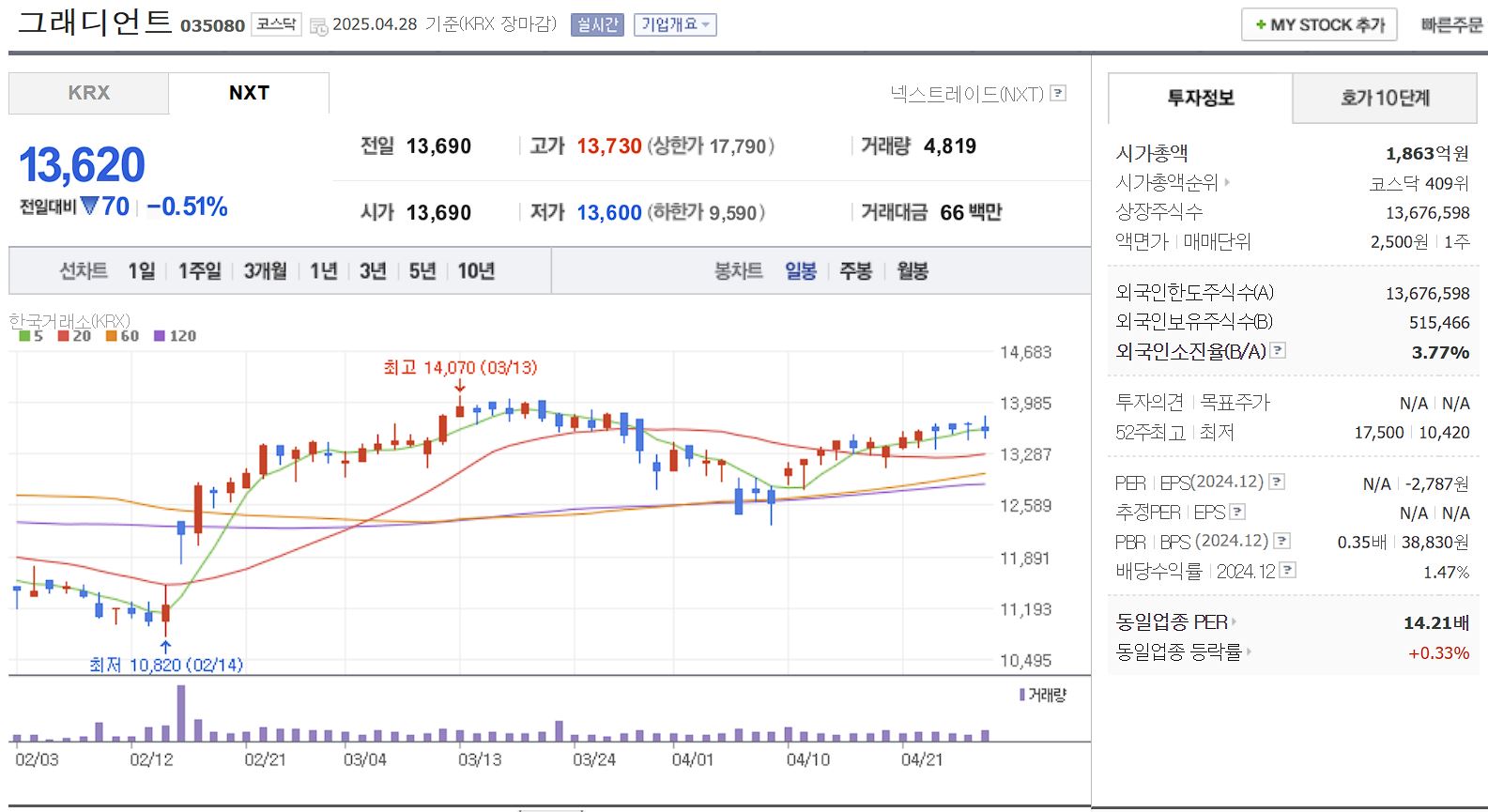Click the 동일업종 등락률 value +0.33%
1488x812 pixels.
point(1439,652)
